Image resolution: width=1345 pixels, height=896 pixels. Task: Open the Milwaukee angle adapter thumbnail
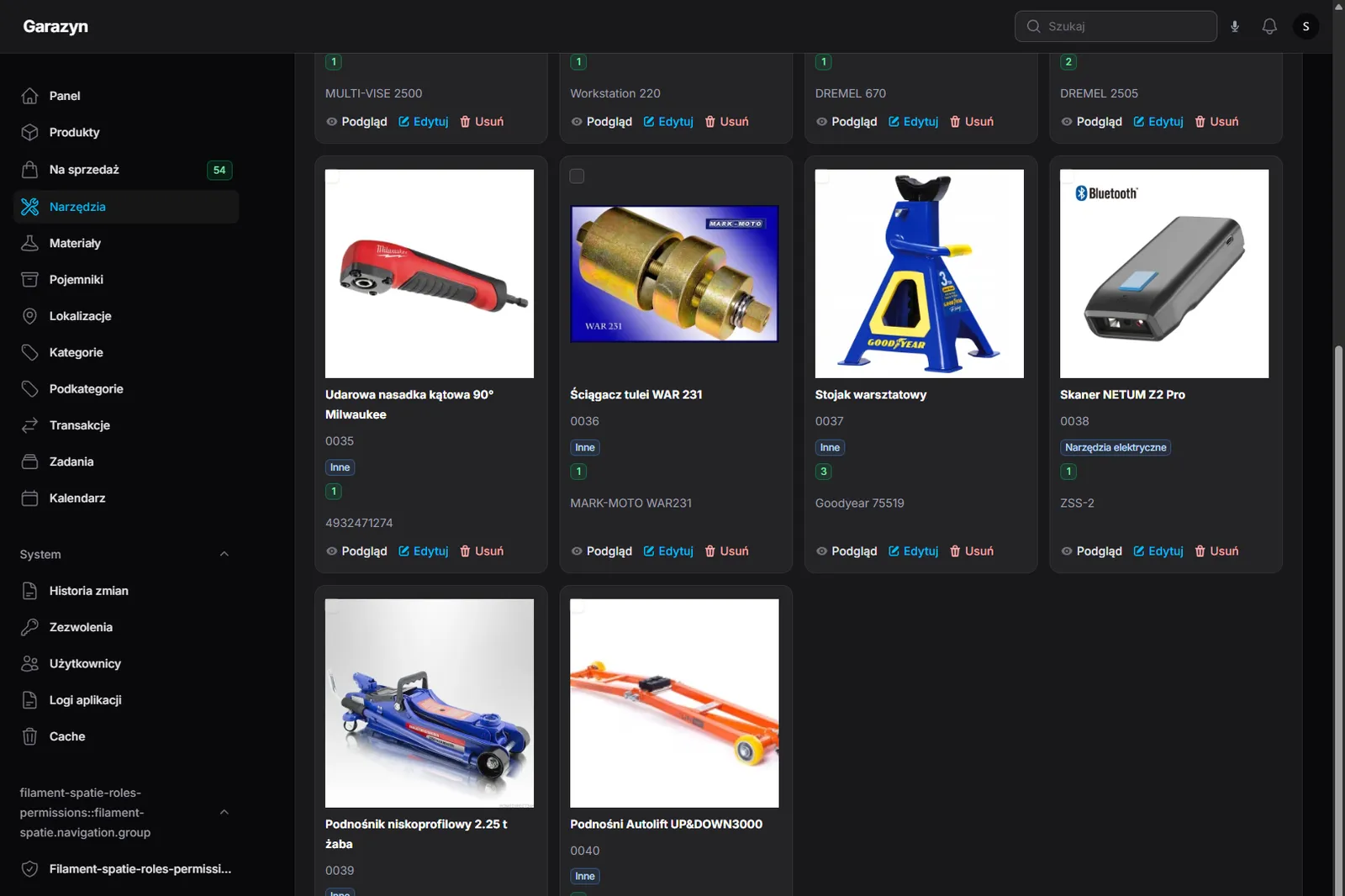430,273
